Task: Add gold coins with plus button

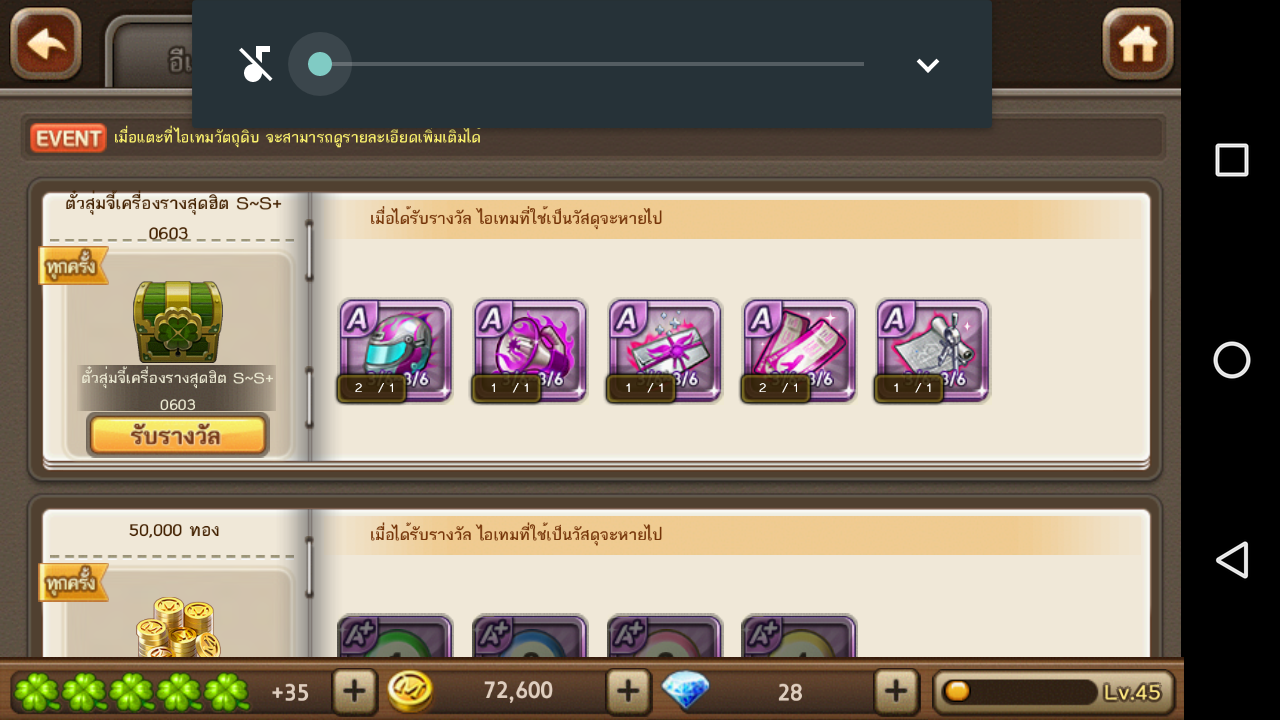Action: tap(628, 691)
